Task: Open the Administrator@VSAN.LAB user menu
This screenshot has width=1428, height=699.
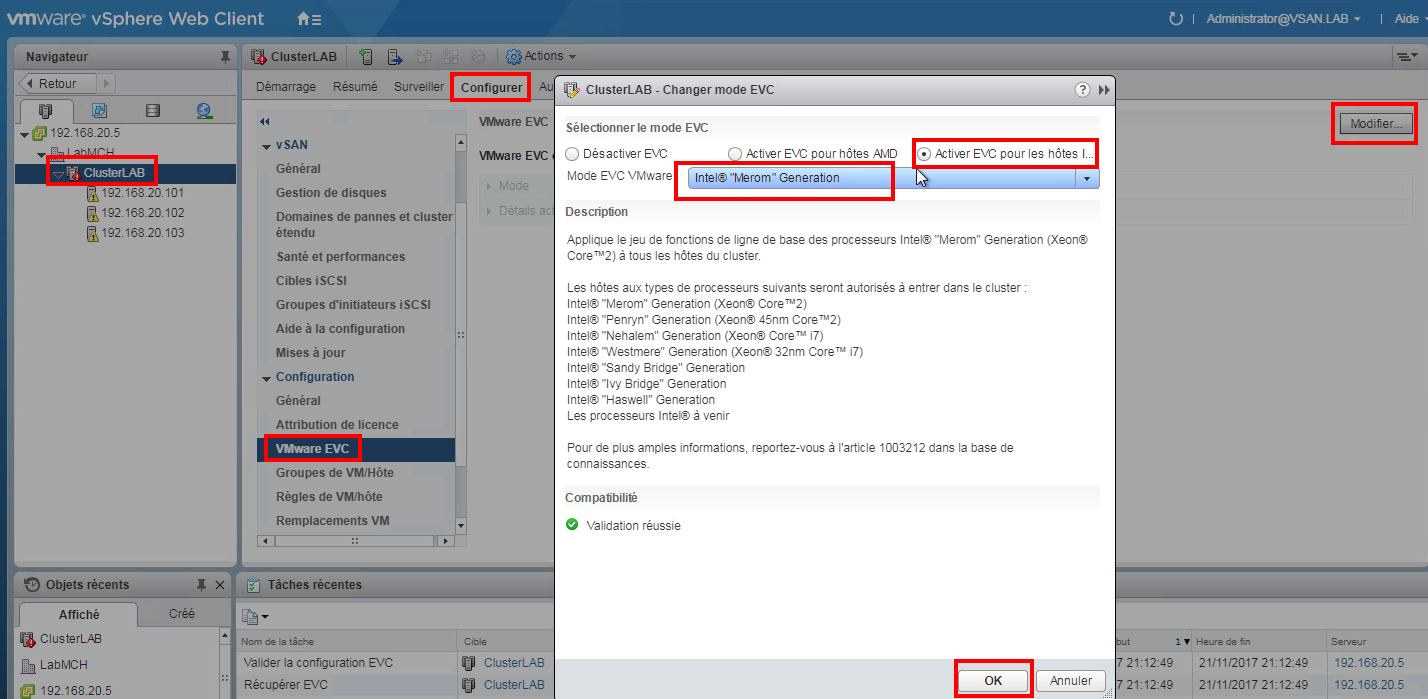Action: pyautogui.click(x=1283, y=19)
